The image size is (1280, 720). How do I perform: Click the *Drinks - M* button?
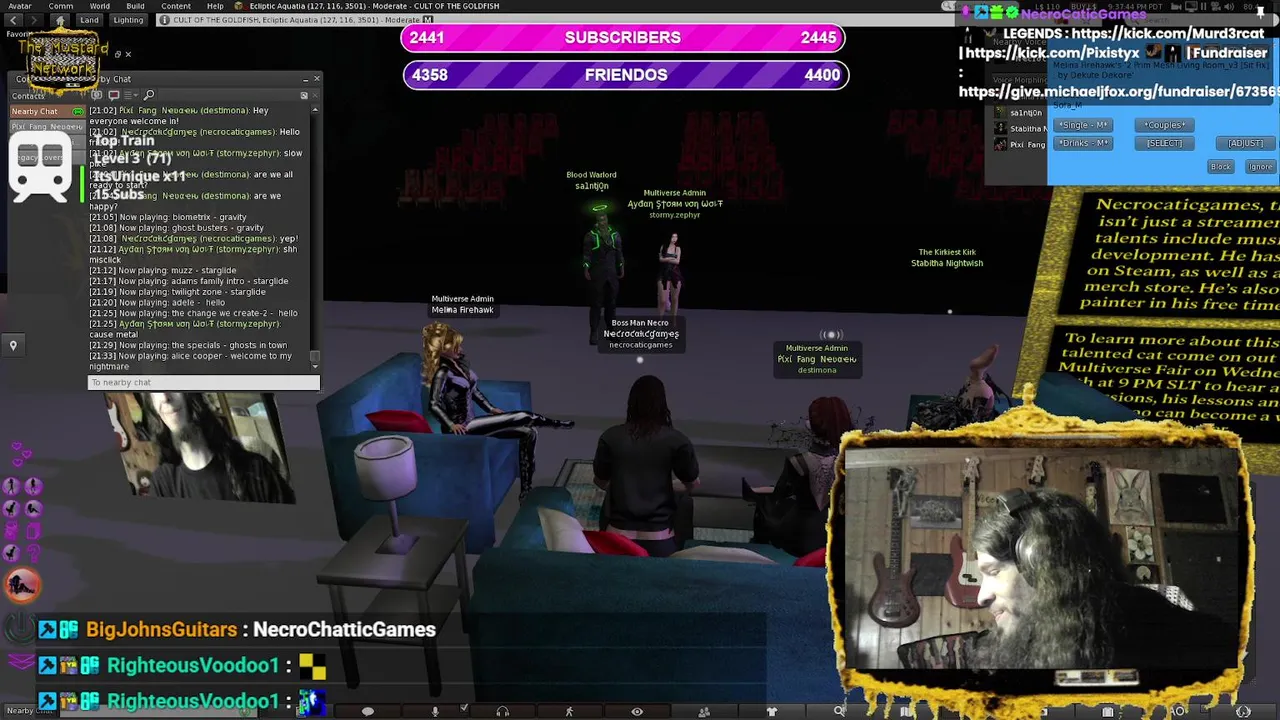[x=1083, y=143]
